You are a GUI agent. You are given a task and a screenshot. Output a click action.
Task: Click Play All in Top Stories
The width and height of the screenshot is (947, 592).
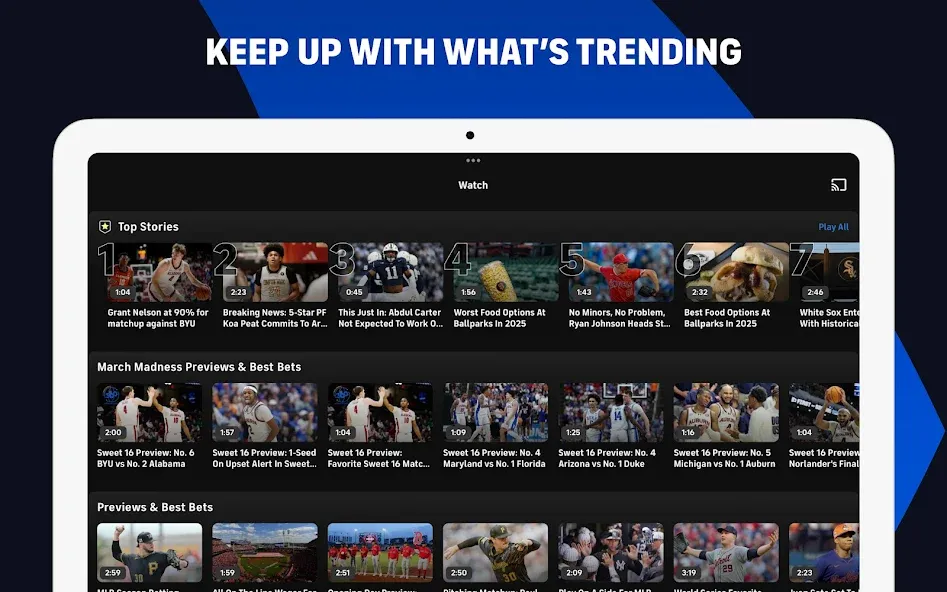[x=833, y=227]
